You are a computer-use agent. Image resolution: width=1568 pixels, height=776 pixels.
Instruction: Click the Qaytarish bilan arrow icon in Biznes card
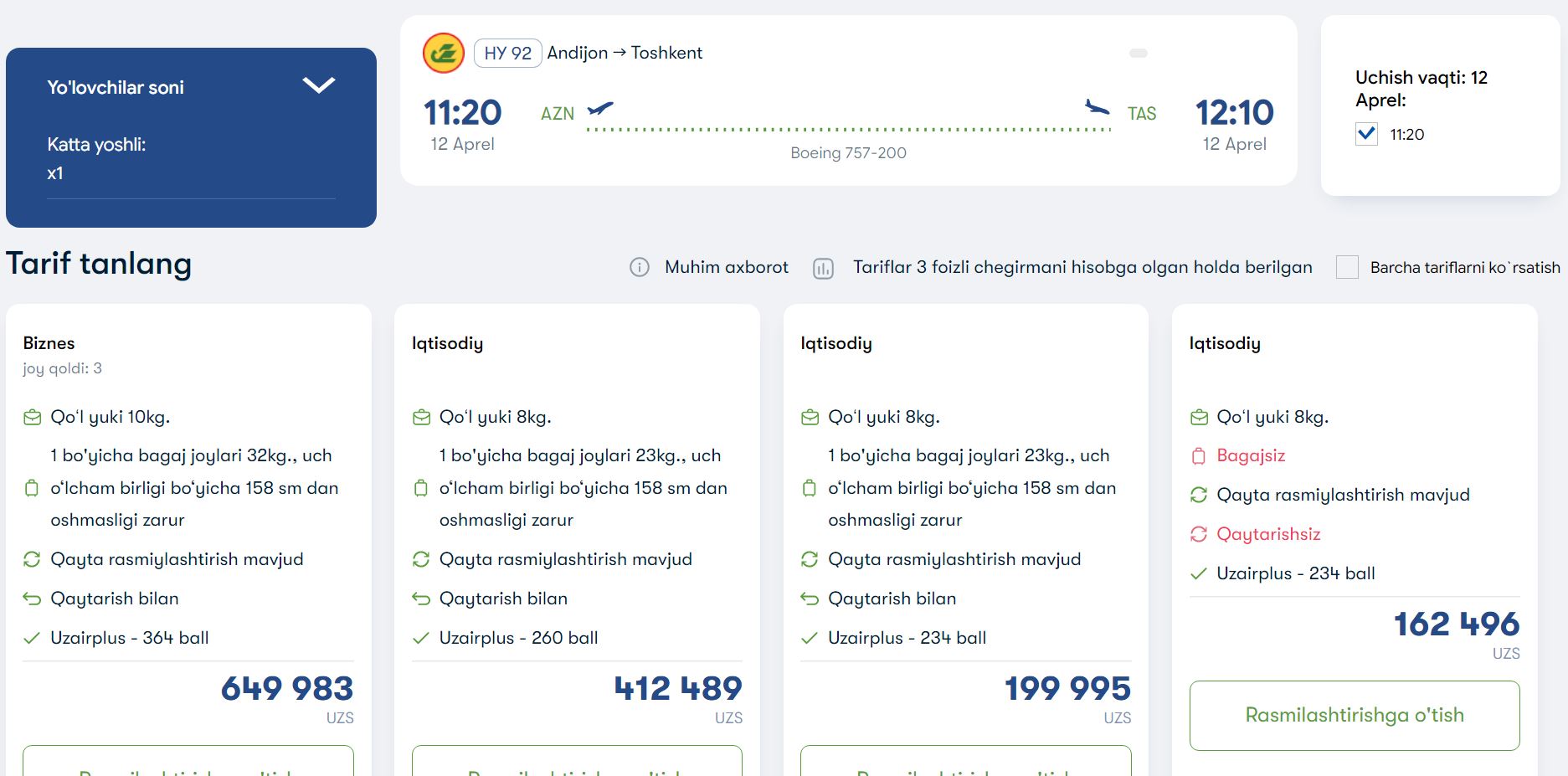click(32, 599)
